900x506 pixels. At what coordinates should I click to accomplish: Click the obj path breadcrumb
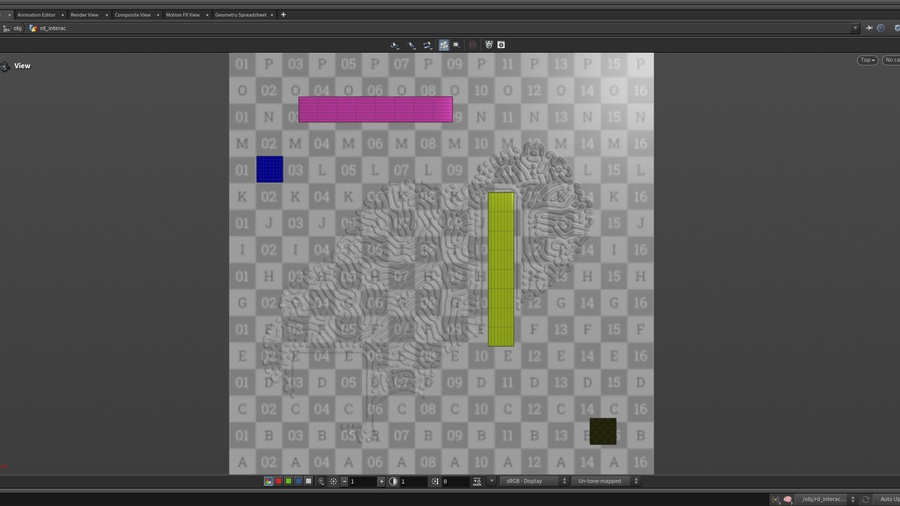pyautogui.click(x=17, y=28)
